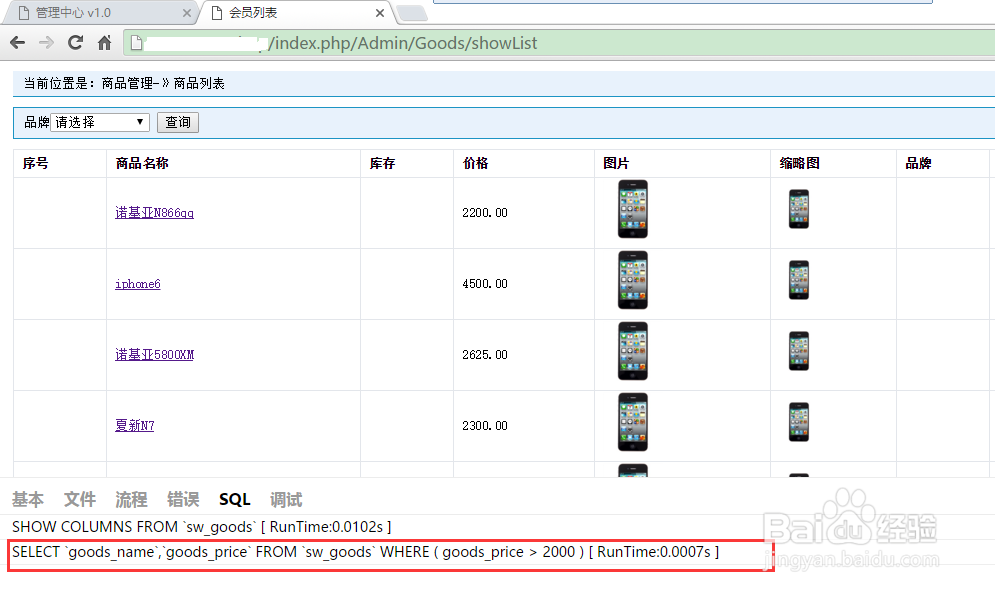Select the SQL debug tab
995x594 pixels.
tap(235, 500)
